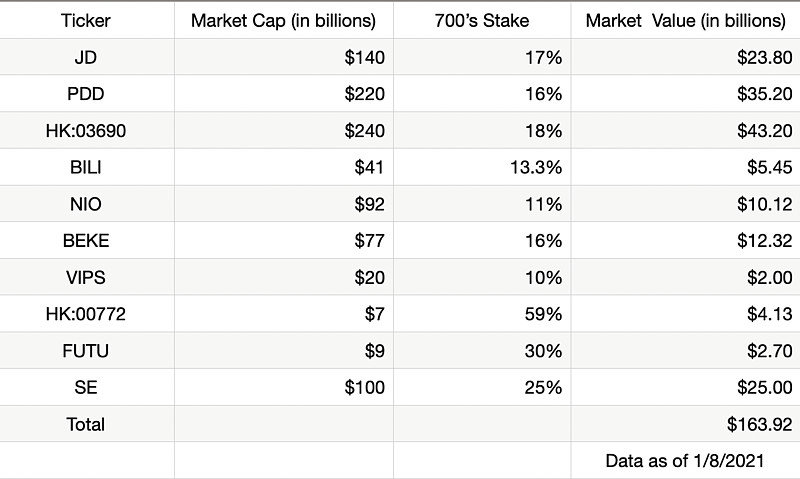Select the HK:00772 ticker cell
This screenshot has height=479, width=800.
click(x=85, y=314)
